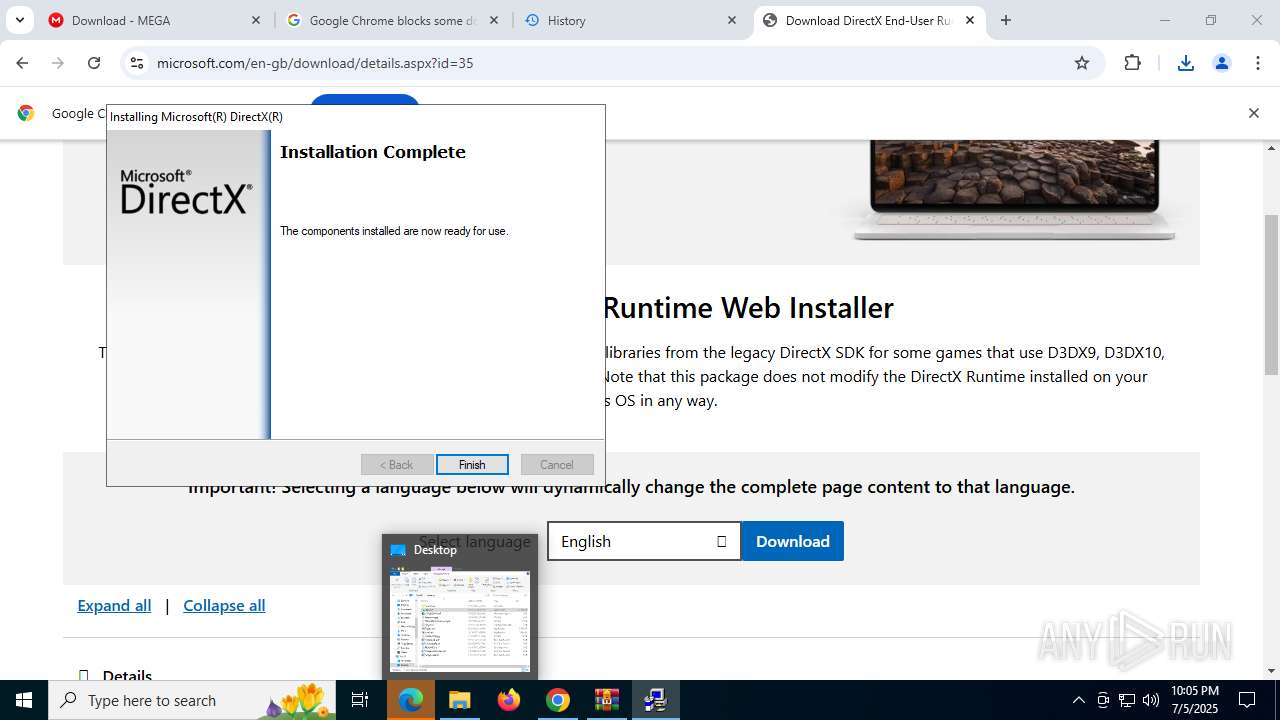Switch to Google Chrome blocks some downloads tab
The image size is (1280, 720).
390,20
